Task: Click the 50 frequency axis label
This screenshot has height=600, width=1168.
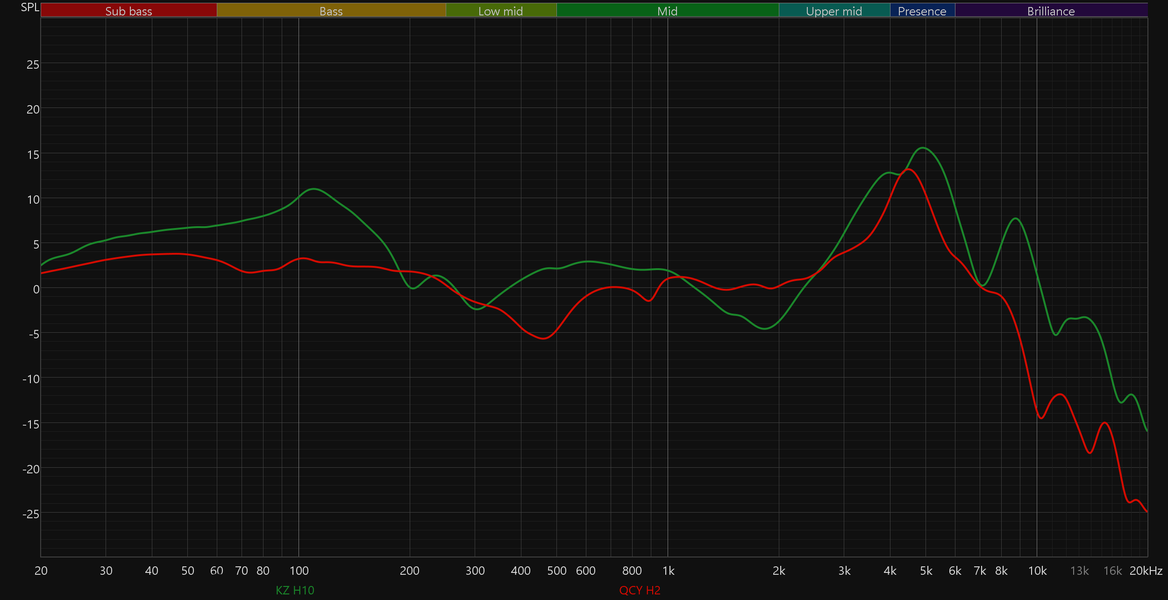Action: tap(188, 571)
